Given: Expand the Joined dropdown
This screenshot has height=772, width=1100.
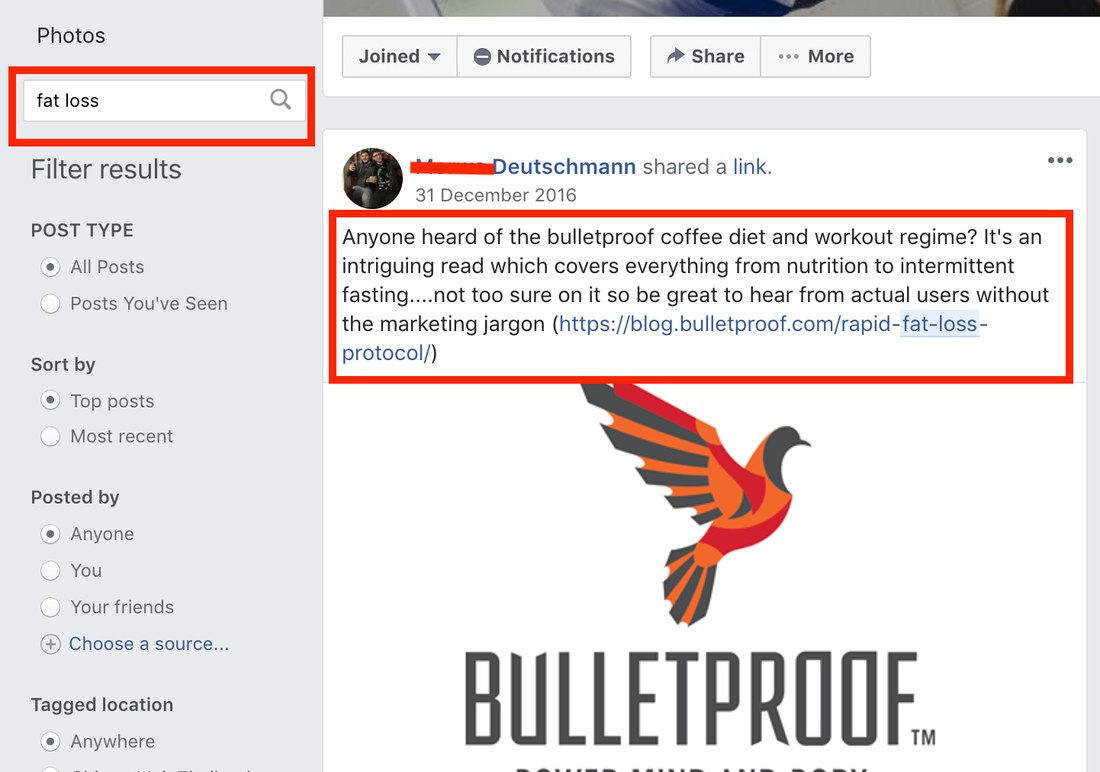Looking at the screenshot, I should point(399,56).
